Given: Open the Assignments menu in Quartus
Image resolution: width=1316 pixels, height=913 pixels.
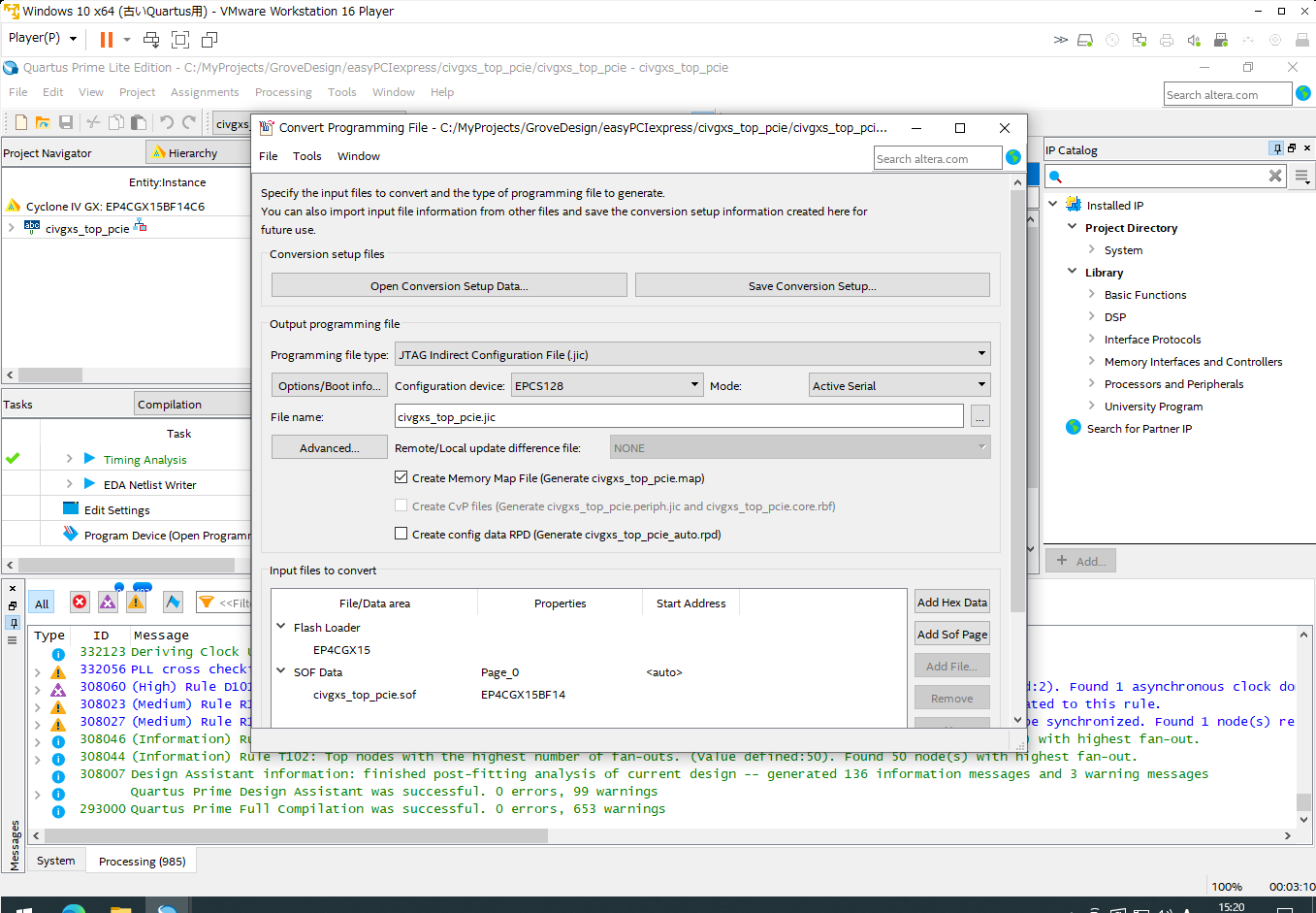Looking at the screenshot, I should pyautogui.click(x=205, y=92).
